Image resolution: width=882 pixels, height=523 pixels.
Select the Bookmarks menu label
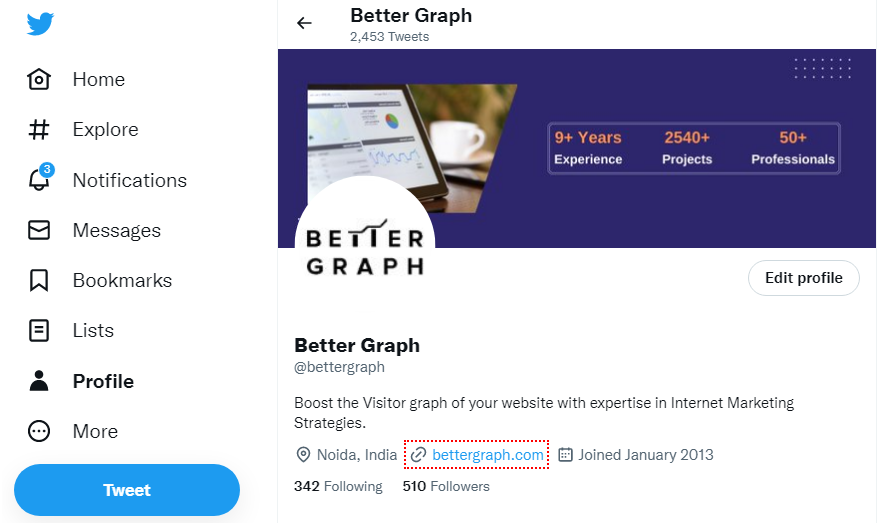click(122, 281)
